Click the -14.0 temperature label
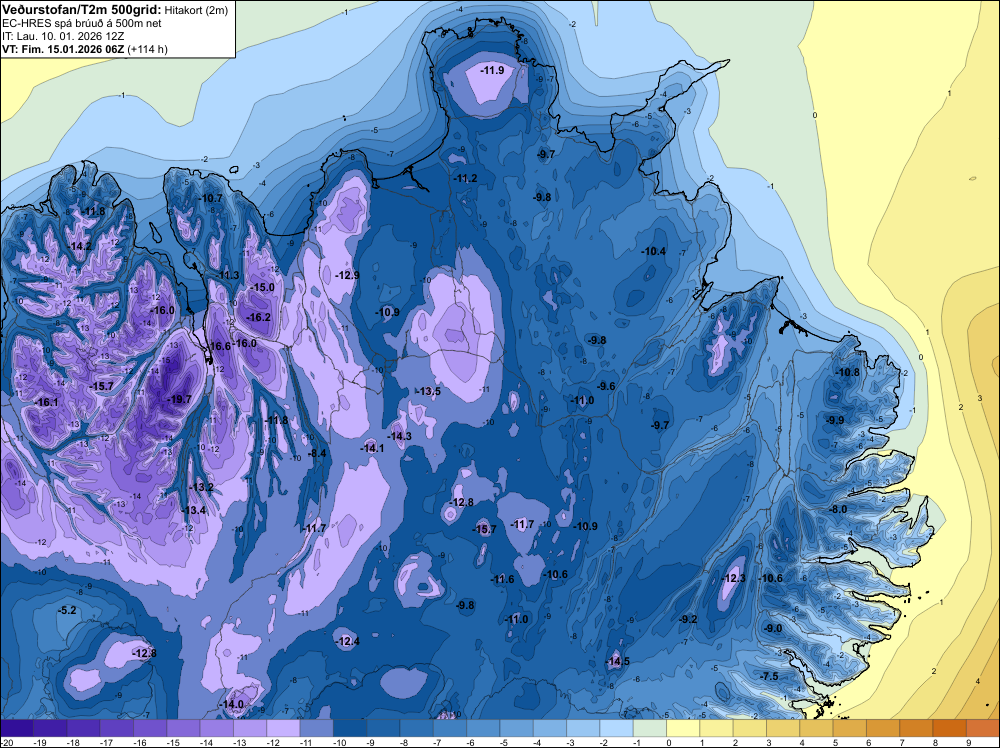This screenshot has width=1000, height=748. click(x=232, y=705)
